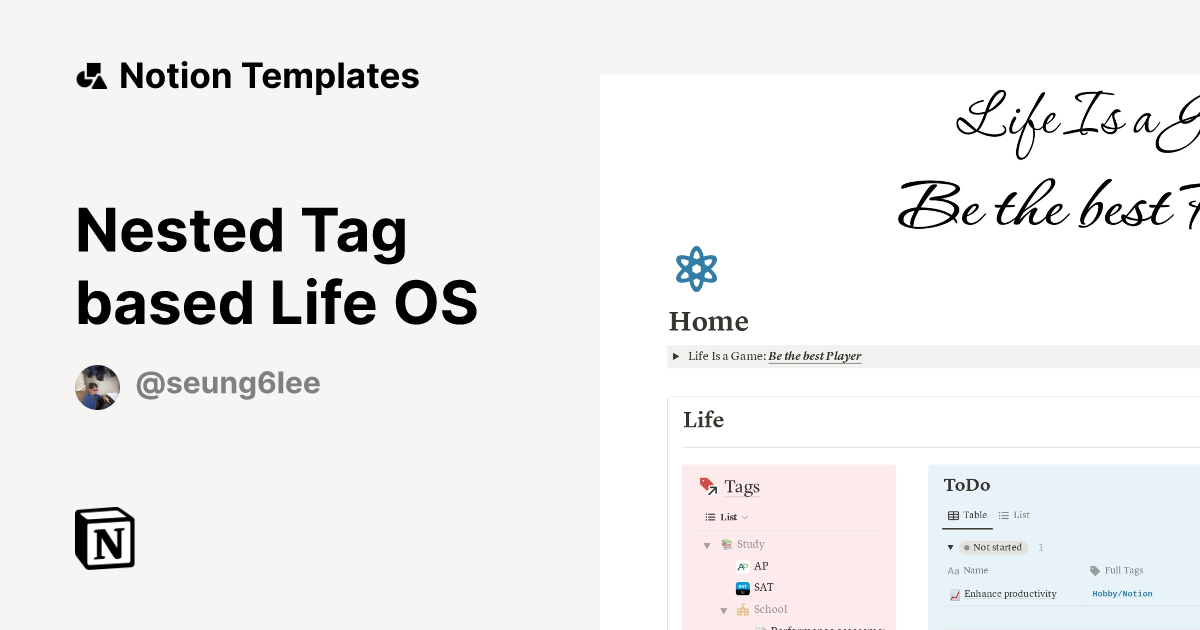Collapse the Not started group in ToDo
Viewport: 1200px width, 630px height.
pos(951,547)
